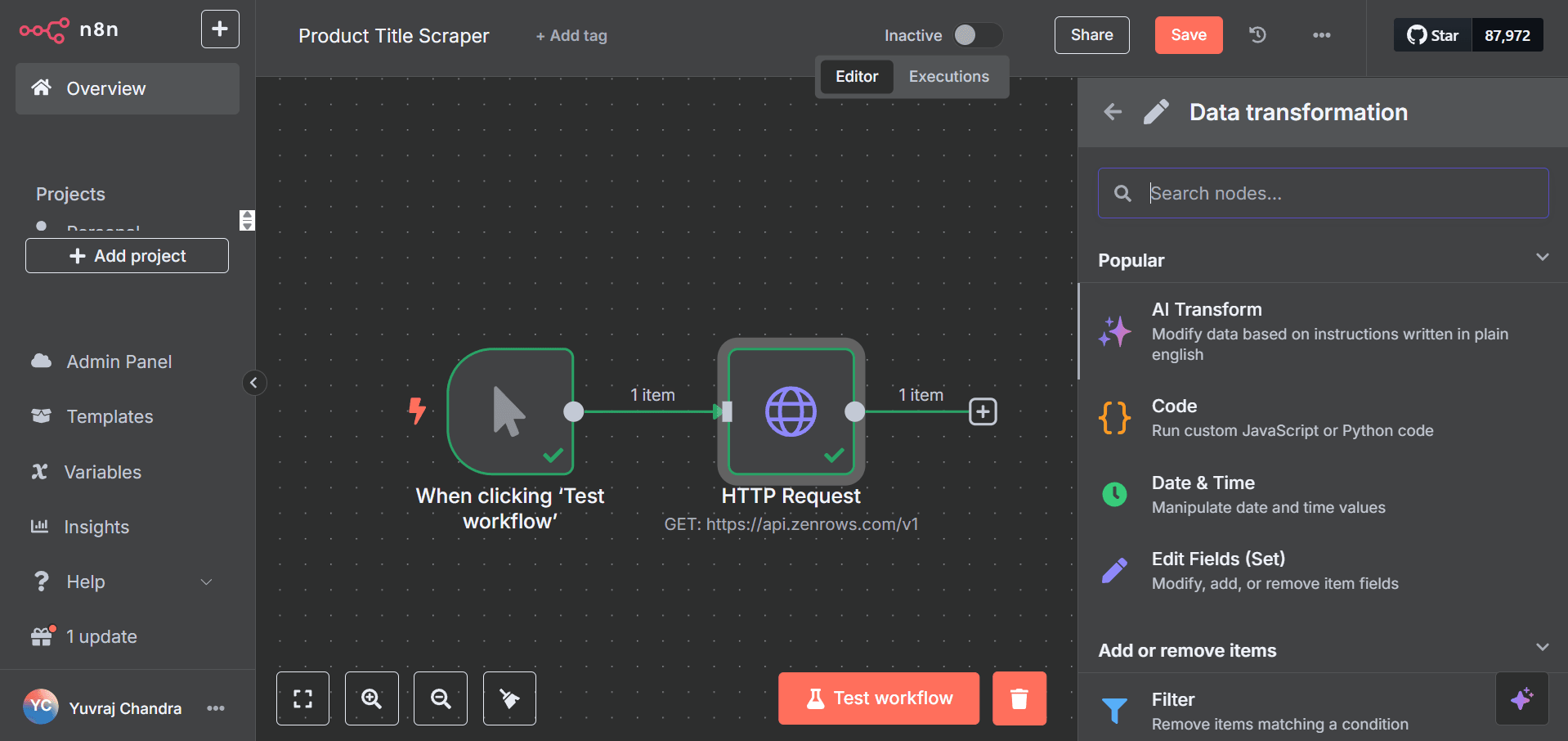Choose the AI Transform node
Image resolution: width=1568 pixels, height=741 pixels.
point(1323,331)
